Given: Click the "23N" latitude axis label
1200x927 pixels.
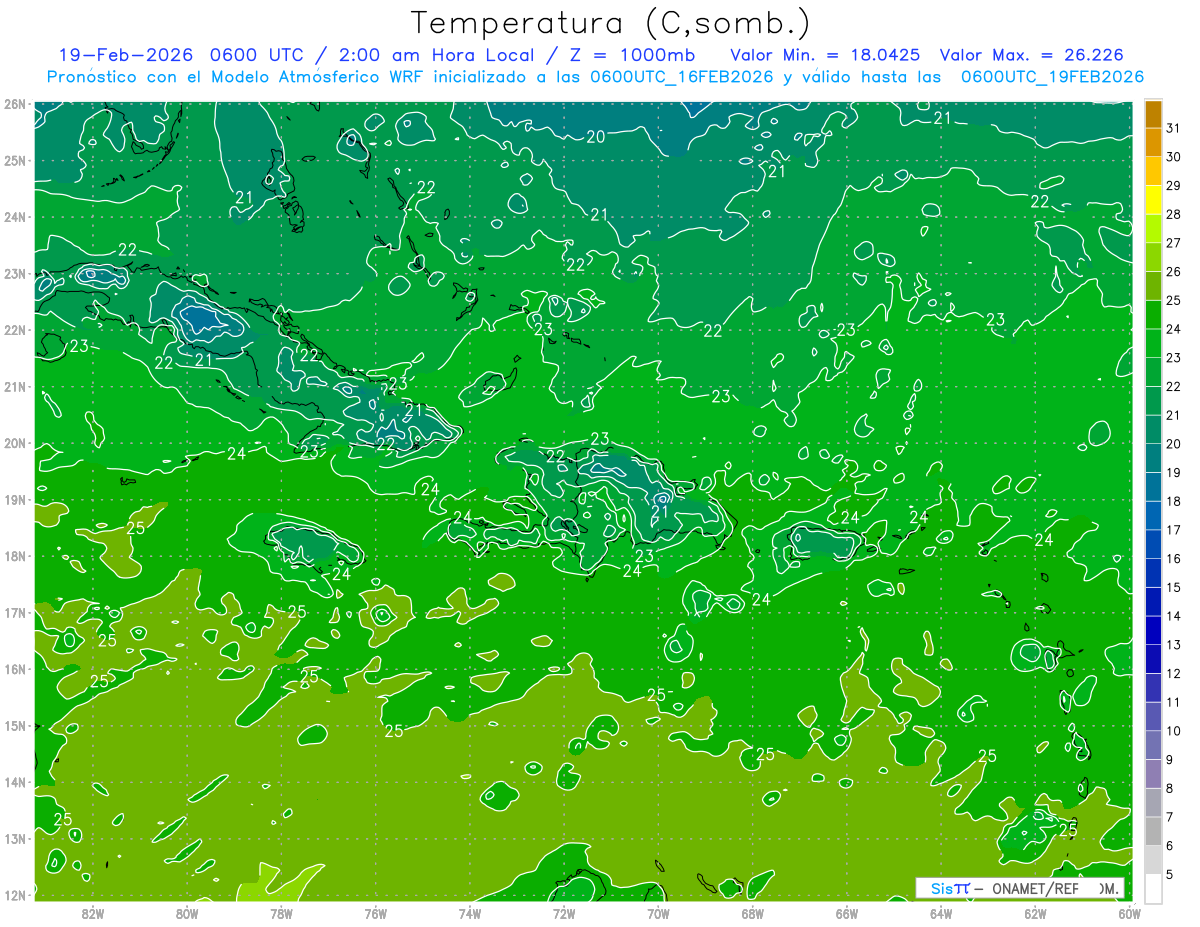Looking at the screenshot, I should 14,273.
